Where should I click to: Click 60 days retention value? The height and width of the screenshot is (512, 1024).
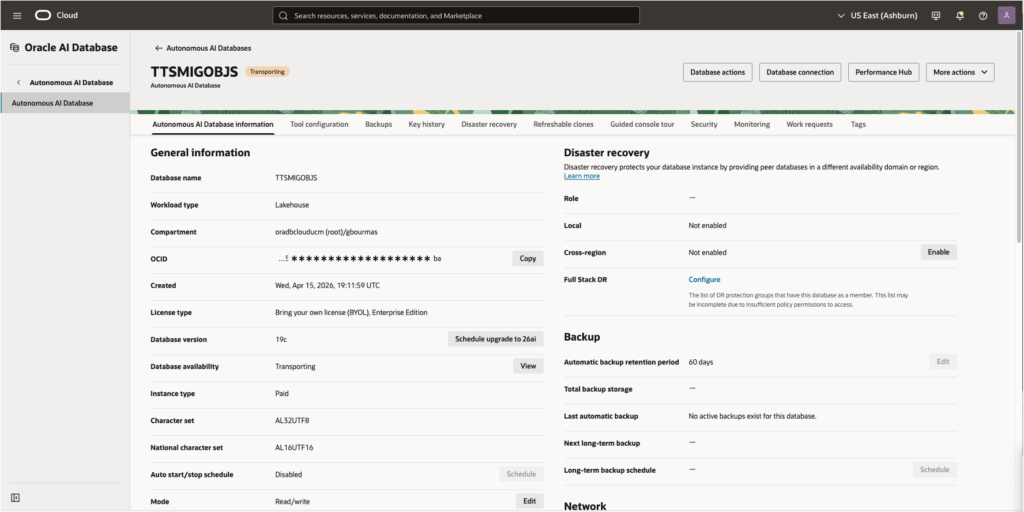[x=701, y=362]
